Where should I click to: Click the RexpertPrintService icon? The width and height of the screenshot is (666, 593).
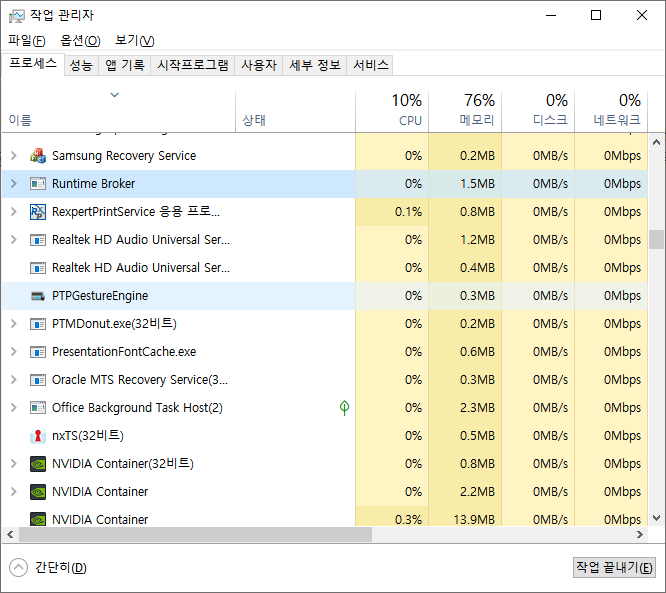click(38, 212)
